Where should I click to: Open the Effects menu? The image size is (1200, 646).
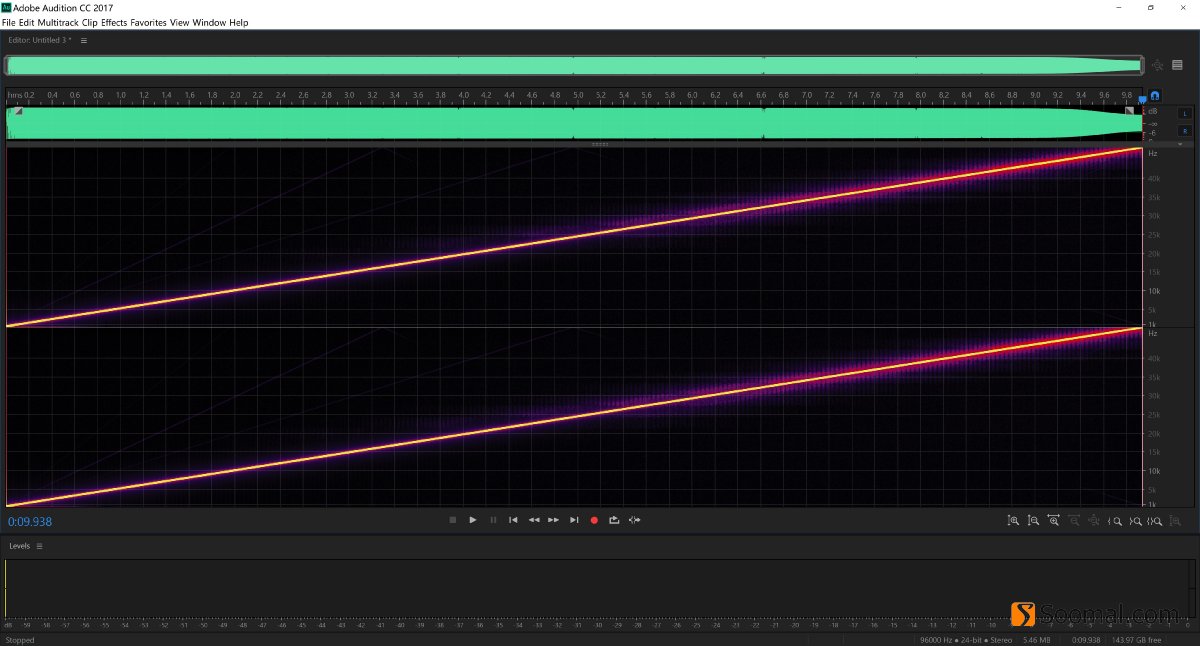coord(115,22)
